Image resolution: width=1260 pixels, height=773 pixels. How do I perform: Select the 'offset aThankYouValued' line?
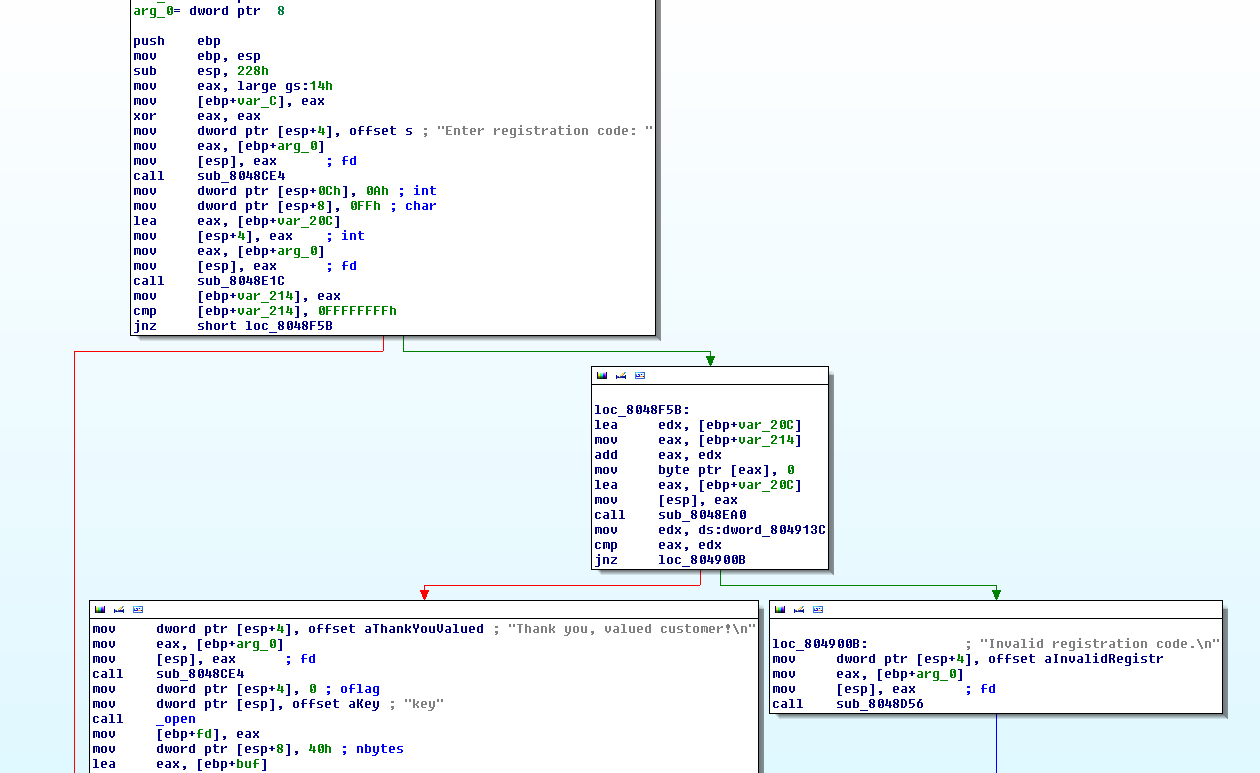tap(424, 629)
